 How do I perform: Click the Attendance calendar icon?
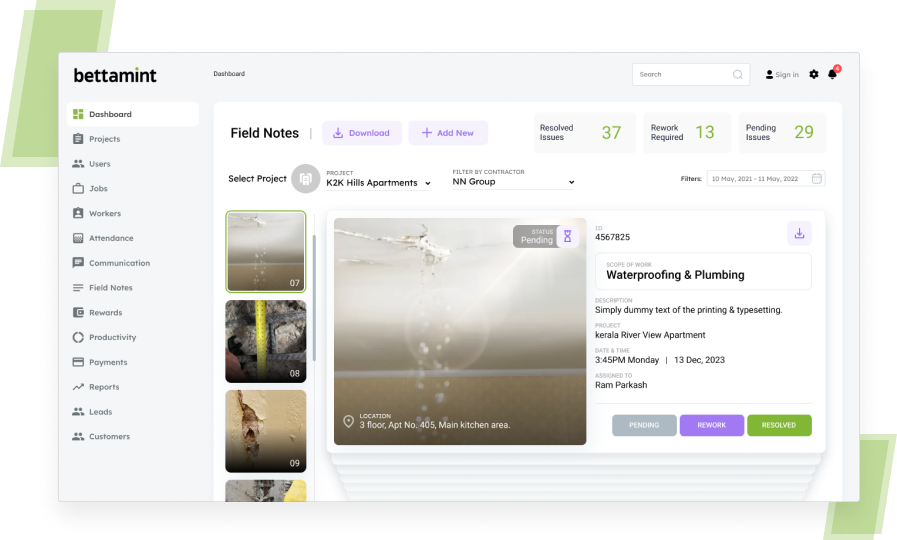pos(78,238)
